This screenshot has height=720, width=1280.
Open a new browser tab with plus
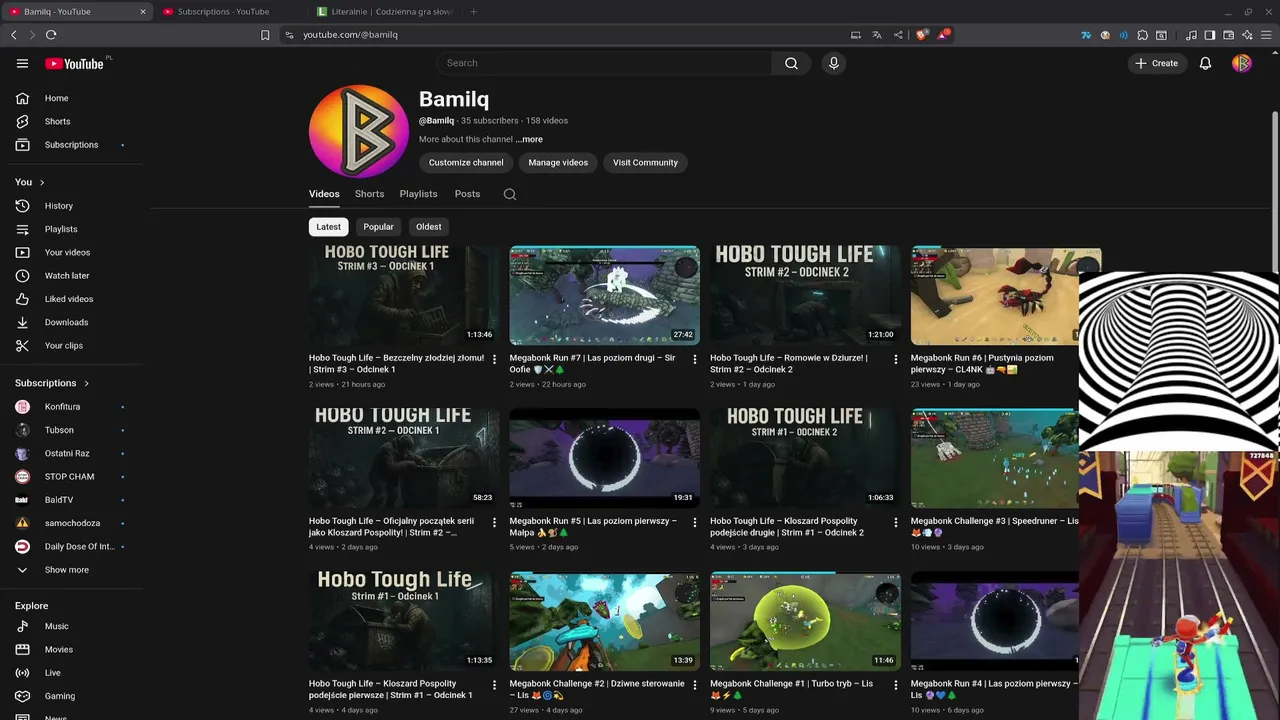473,12
